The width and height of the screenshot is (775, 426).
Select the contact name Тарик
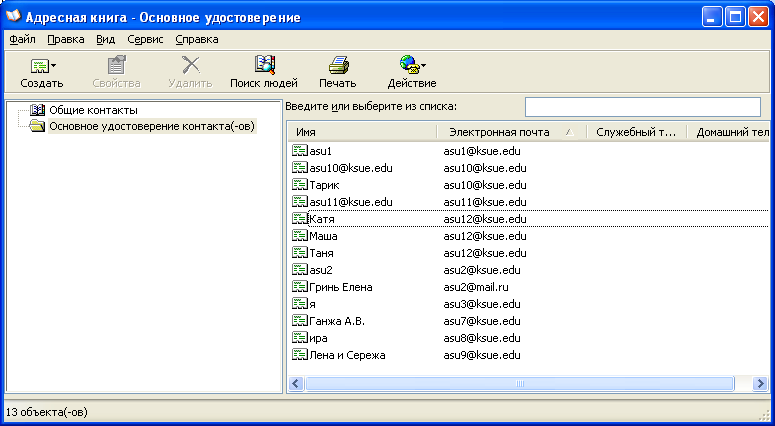coord(324,185)
